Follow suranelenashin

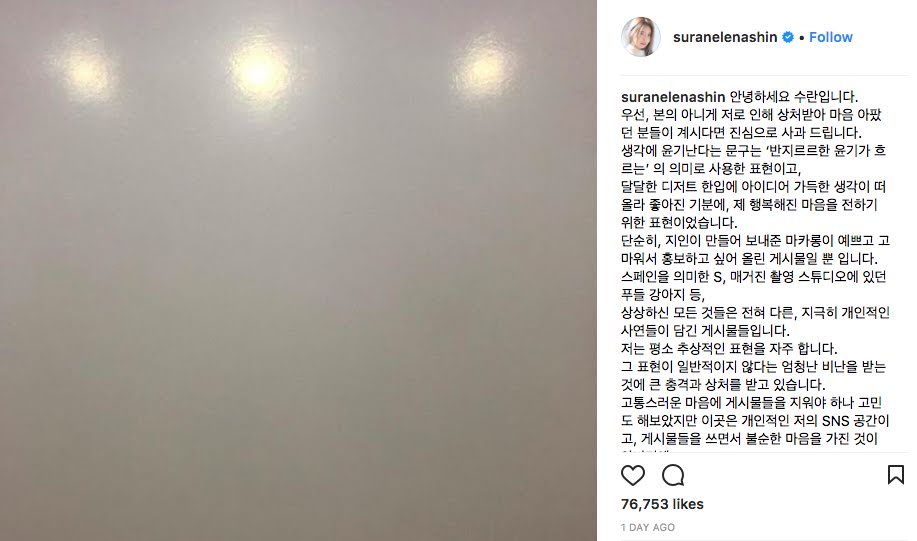click(x=830, y=37)
